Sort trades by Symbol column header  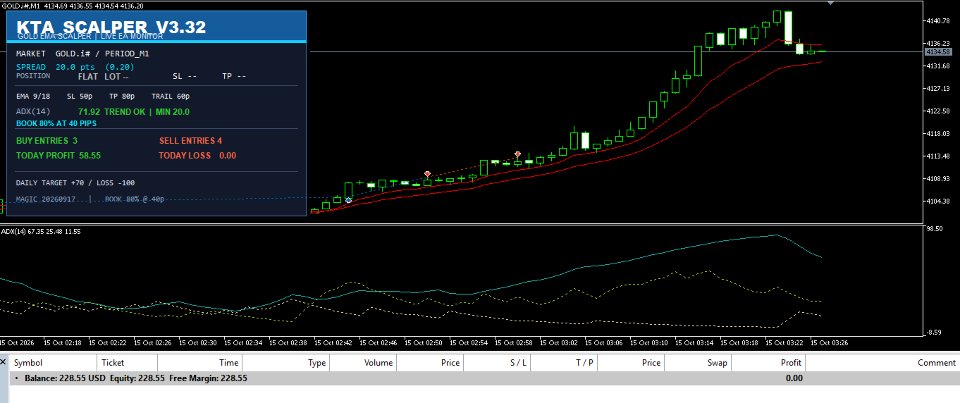(54, 363)
